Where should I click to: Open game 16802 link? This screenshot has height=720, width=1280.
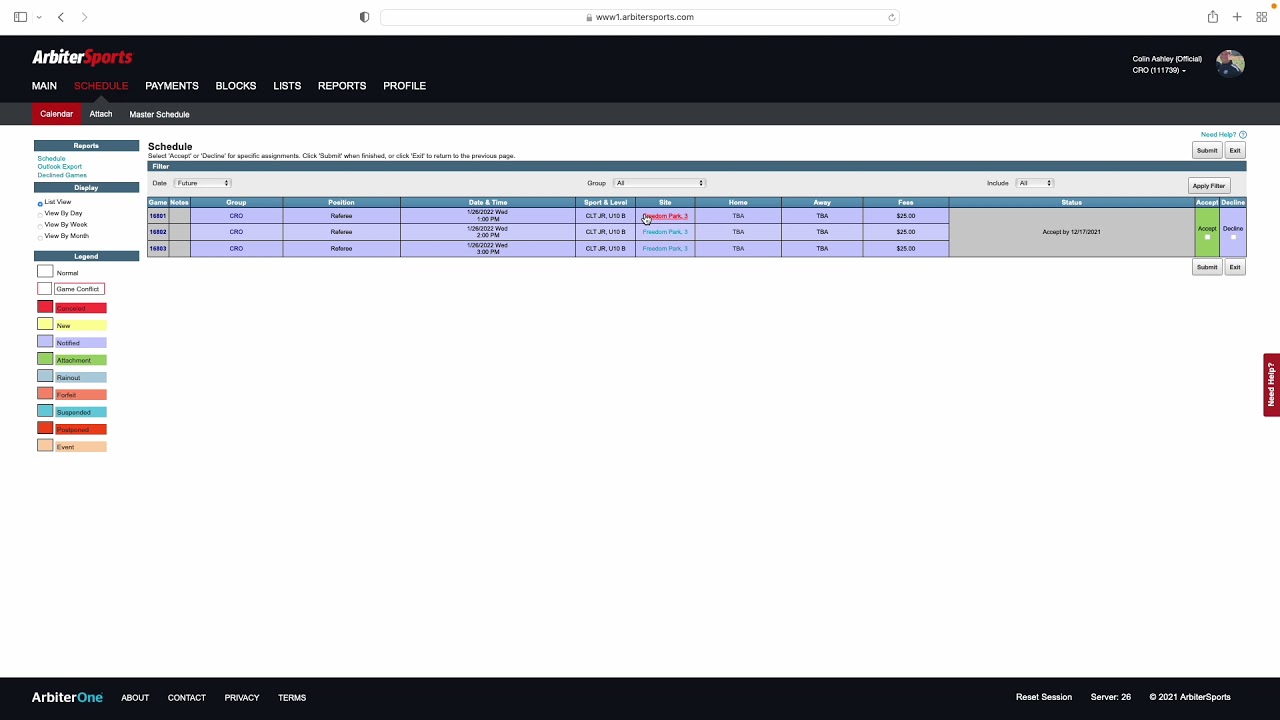[158, 232]
